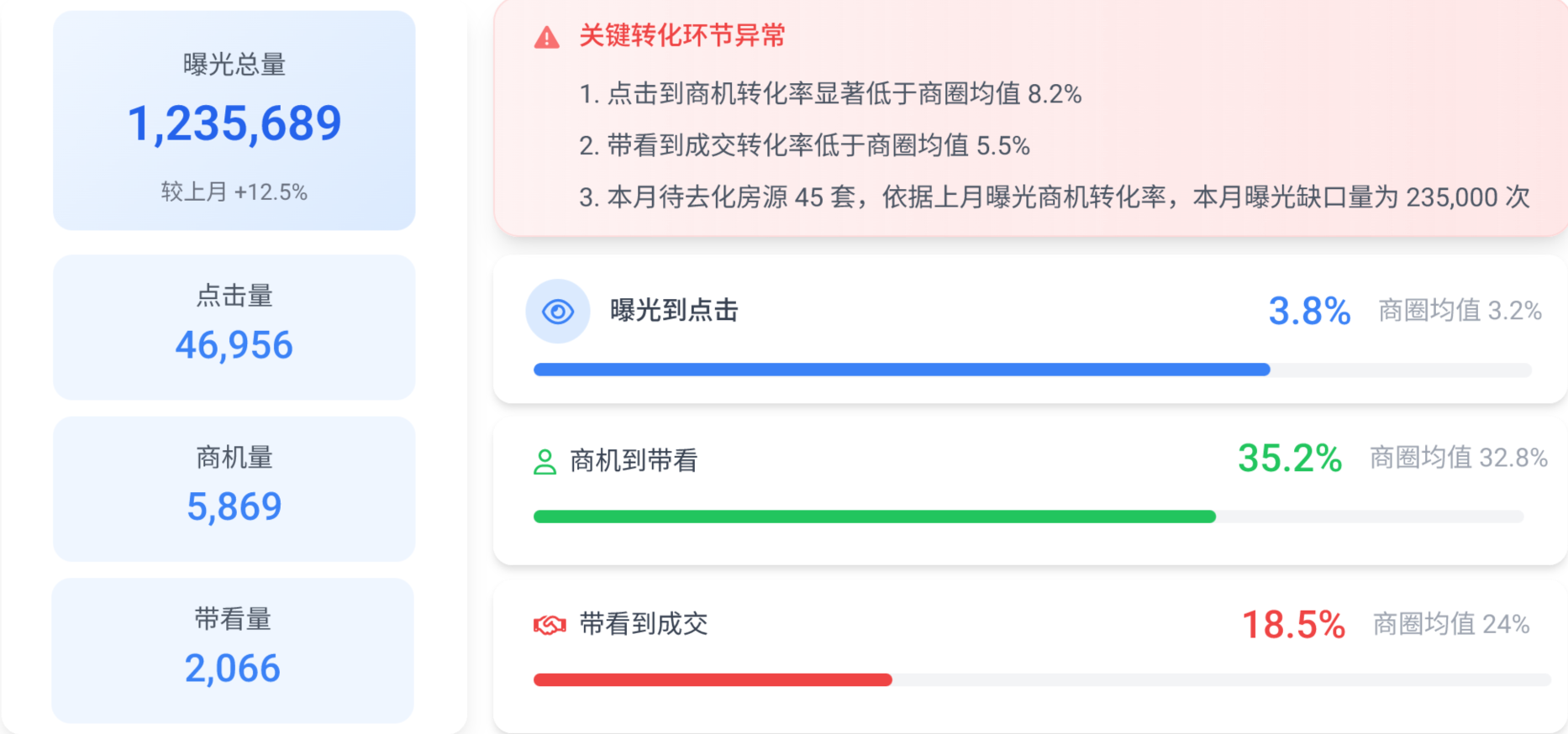Click the green person icon beside 商机到带看
Viewport: 1568px width, 734px height.
(x=545, y=462)
